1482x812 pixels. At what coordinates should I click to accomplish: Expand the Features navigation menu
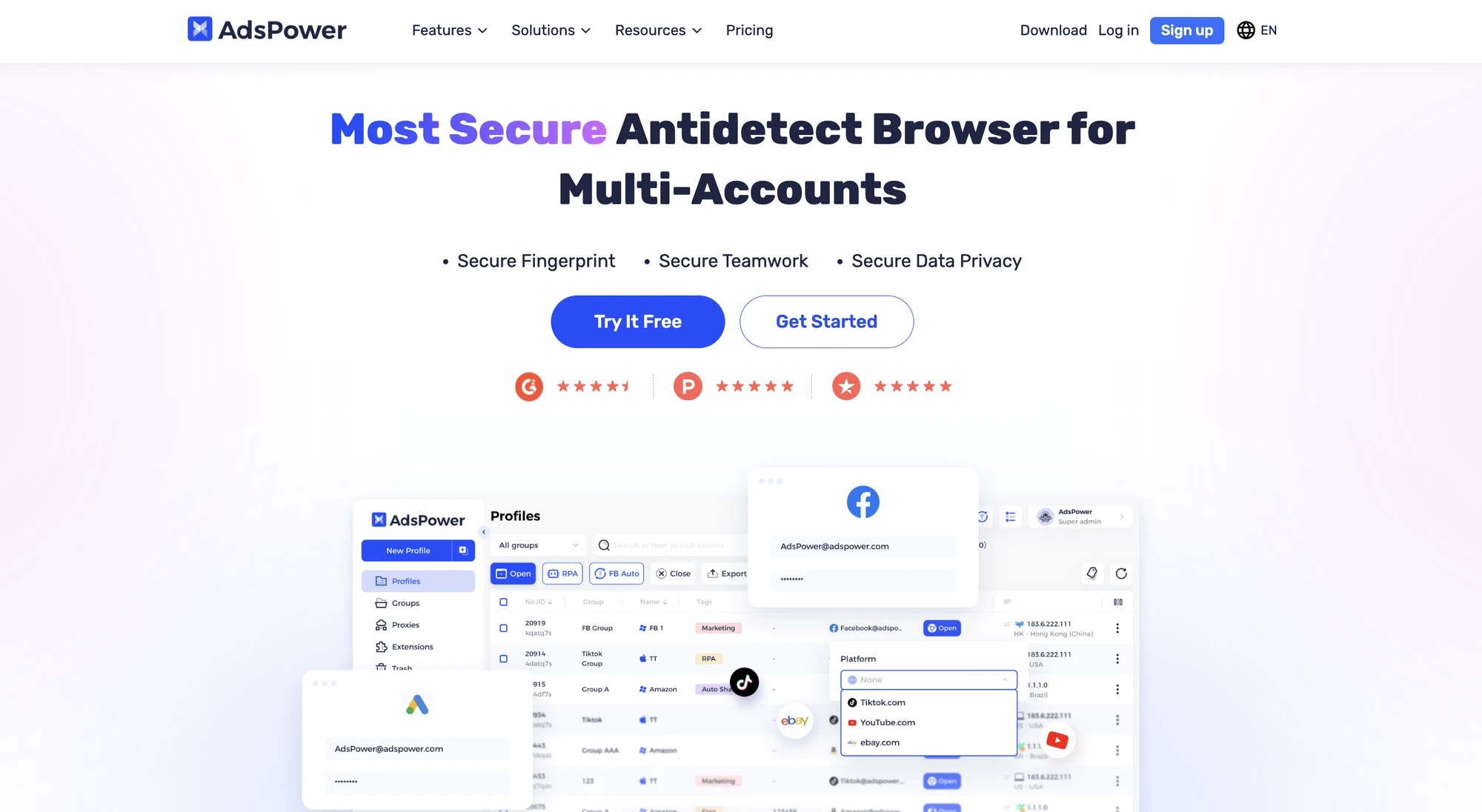[449, 30]
